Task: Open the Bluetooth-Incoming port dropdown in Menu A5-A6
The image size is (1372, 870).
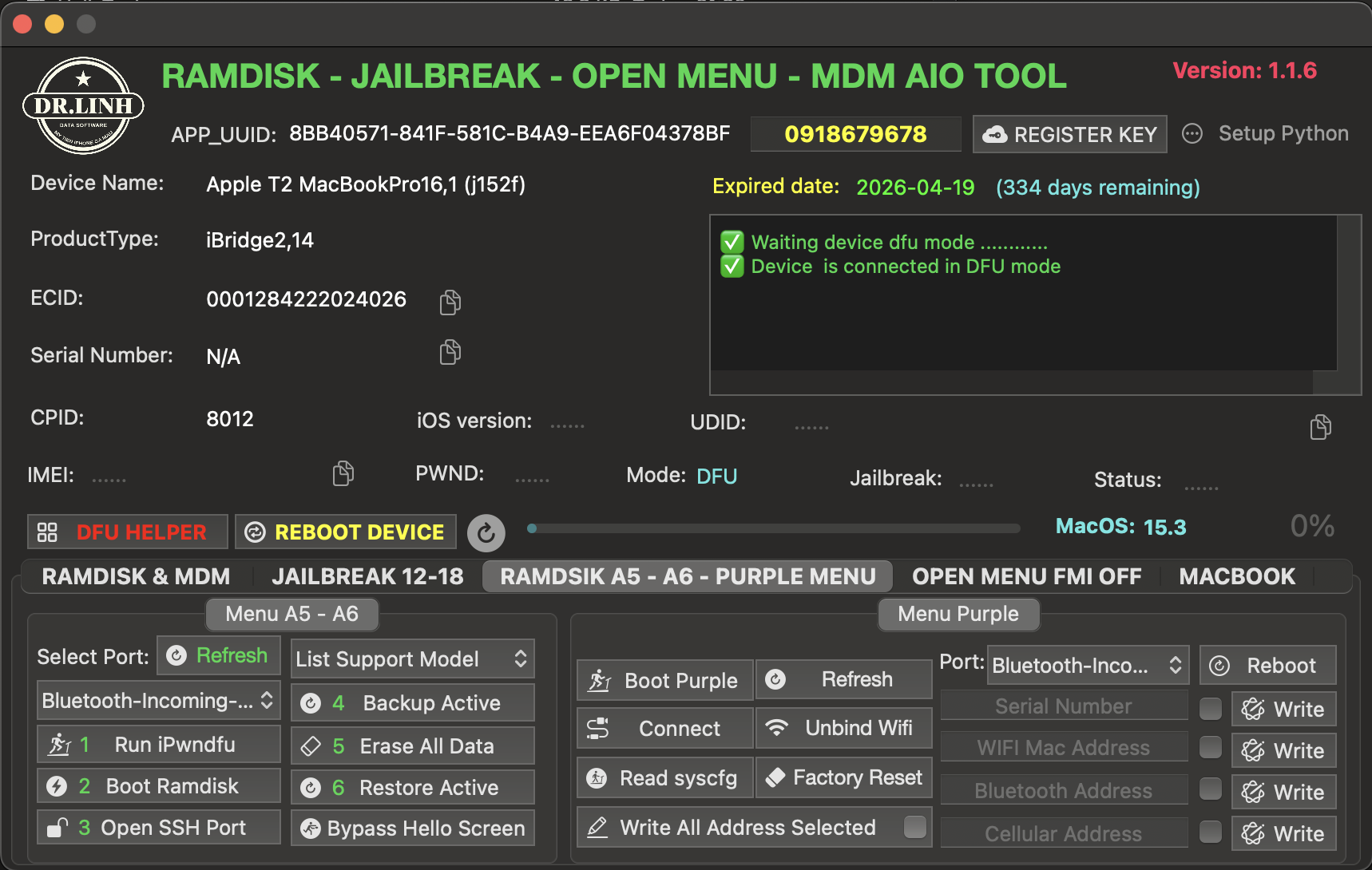Action: tap(158, 700)
